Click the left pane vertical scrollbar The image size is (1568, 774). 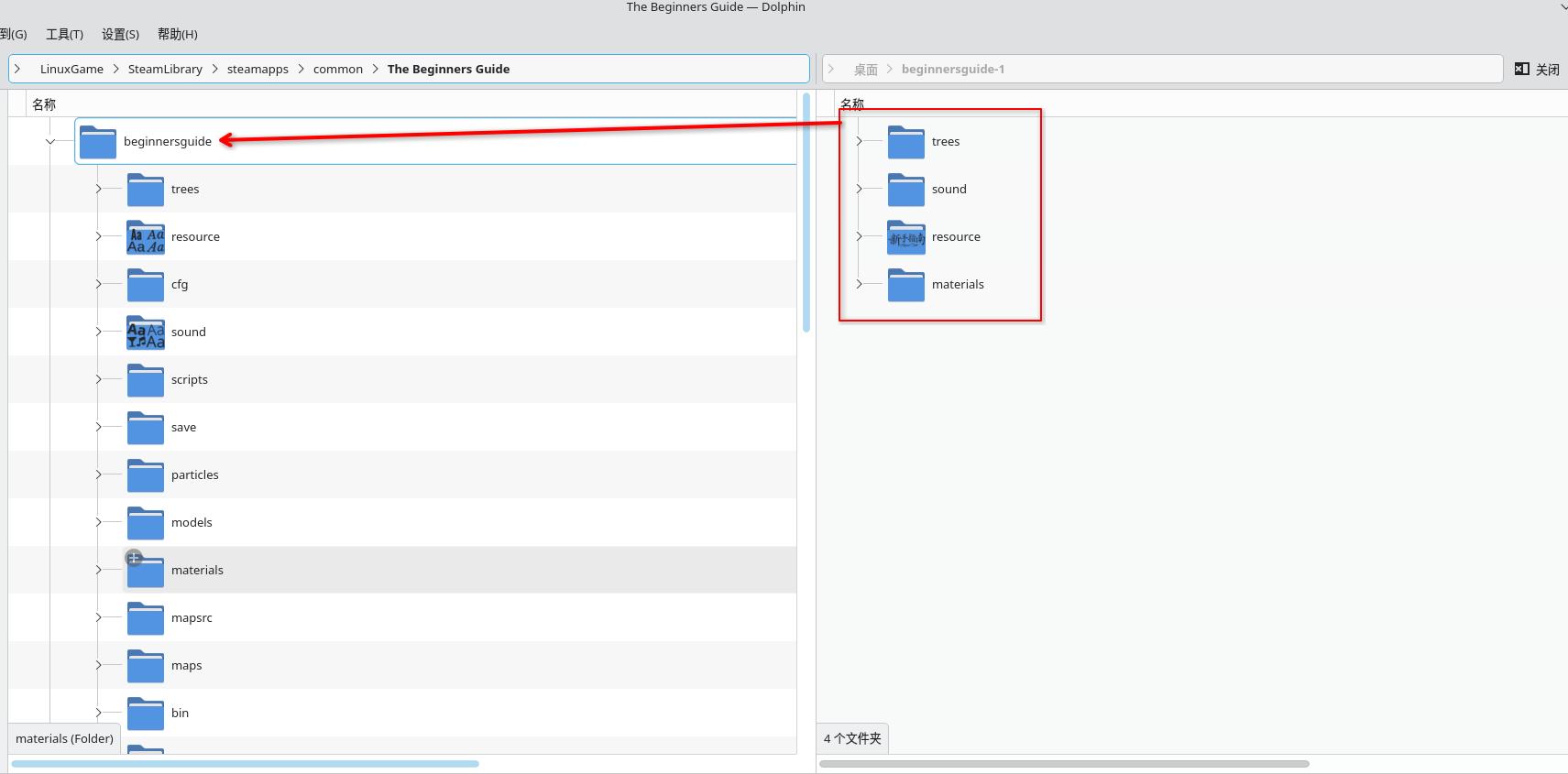pyautogui.click(x=806, y=213)
